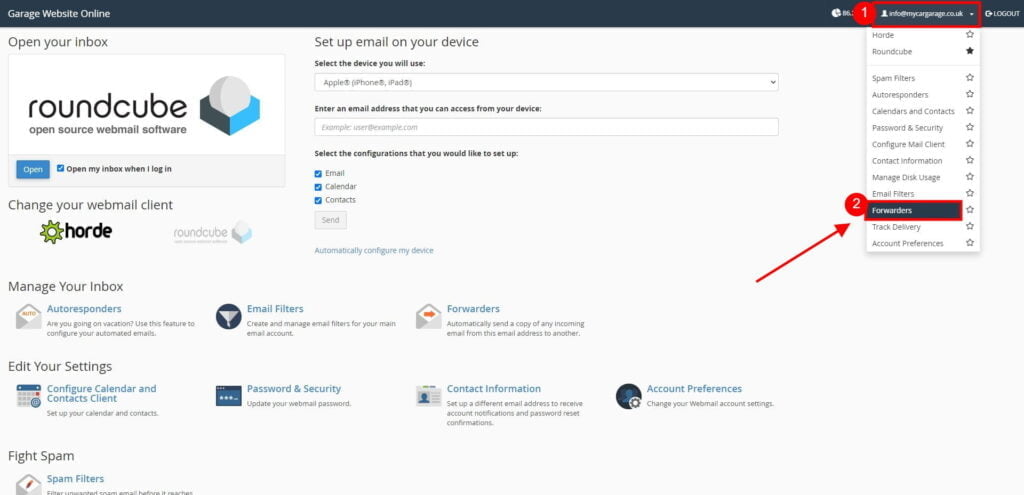The width and height of the screenshot is (1024, 495).
Task: Open the Password & Security heading link
Action: coord(294,389)
